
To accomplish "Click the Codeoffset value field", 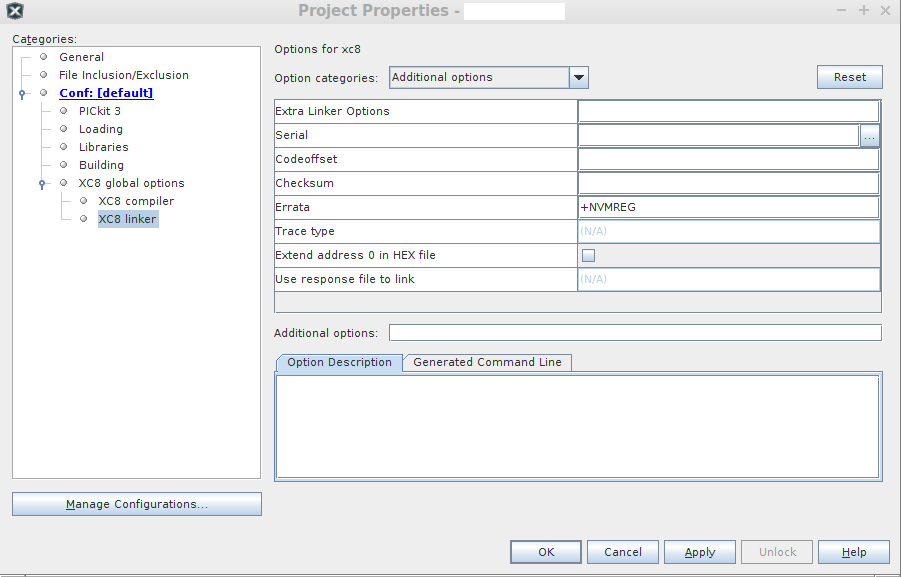I will [x=729, y=159].
